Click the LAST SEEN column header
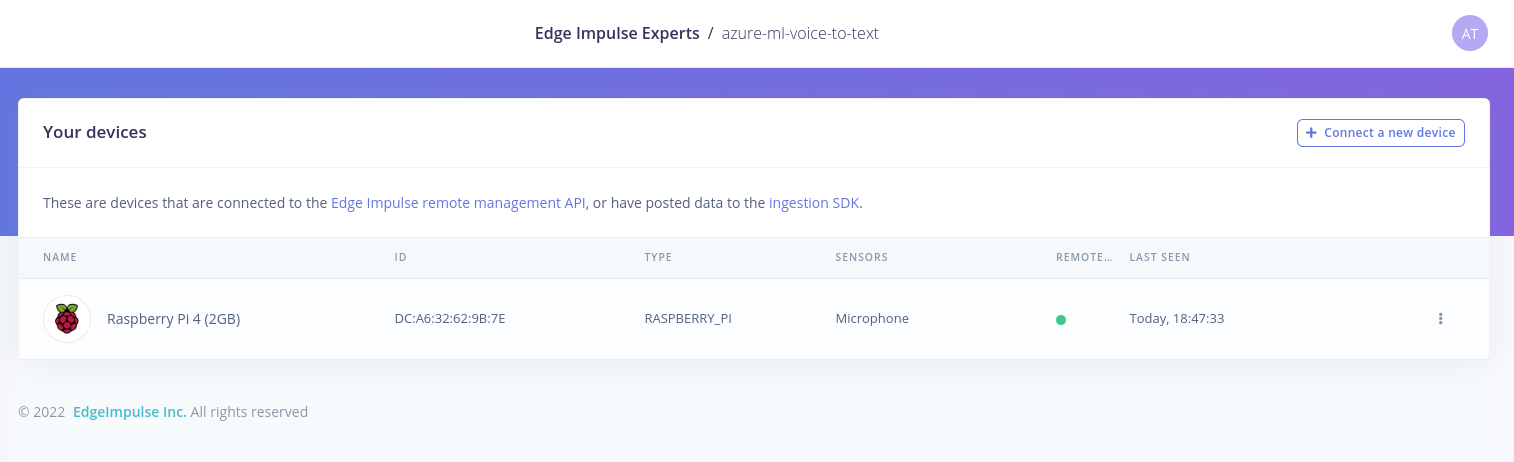 (1160, 257)
